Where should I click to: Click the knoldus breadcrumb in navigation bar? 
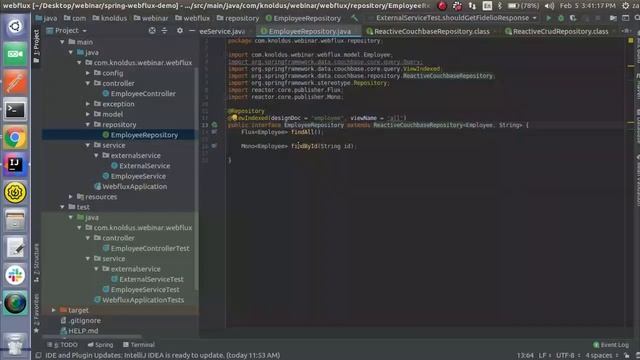(x=110, y=18)
